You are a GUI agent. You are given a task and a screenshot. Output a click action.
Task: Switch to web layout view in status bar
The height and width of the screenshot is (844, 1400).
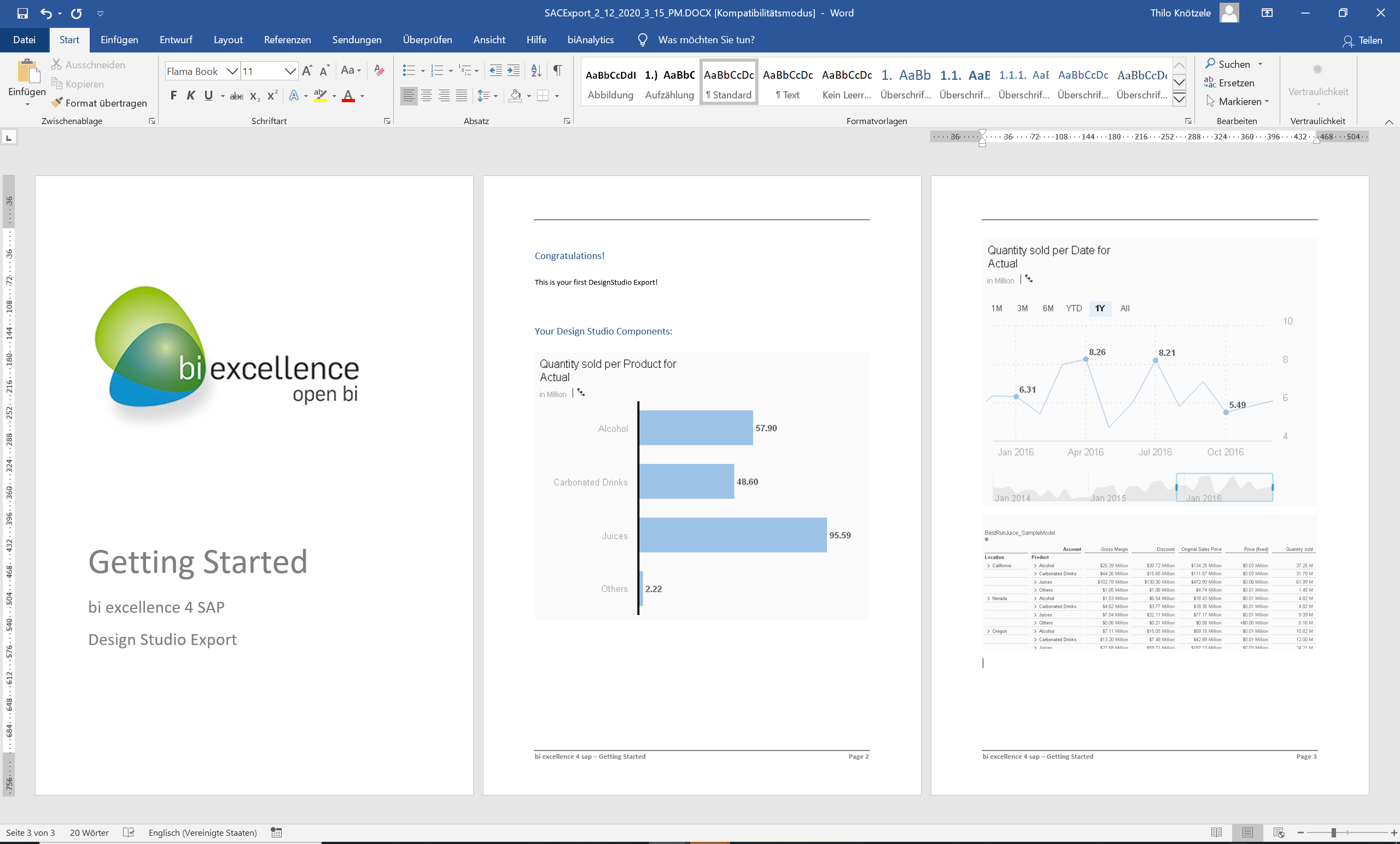1279,833
